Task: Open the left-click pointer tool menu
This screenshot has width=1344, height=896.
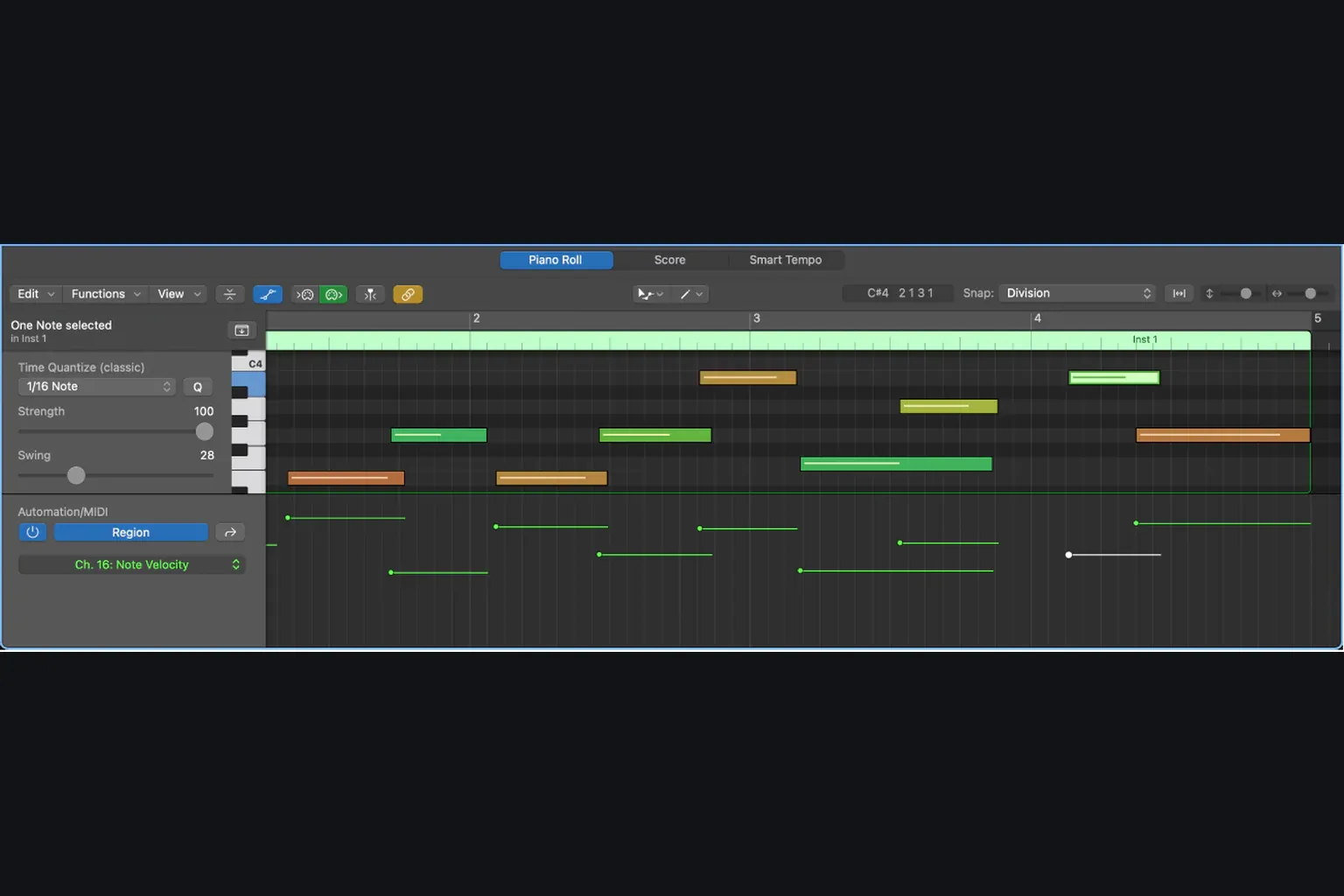Action: pos(650,294)
